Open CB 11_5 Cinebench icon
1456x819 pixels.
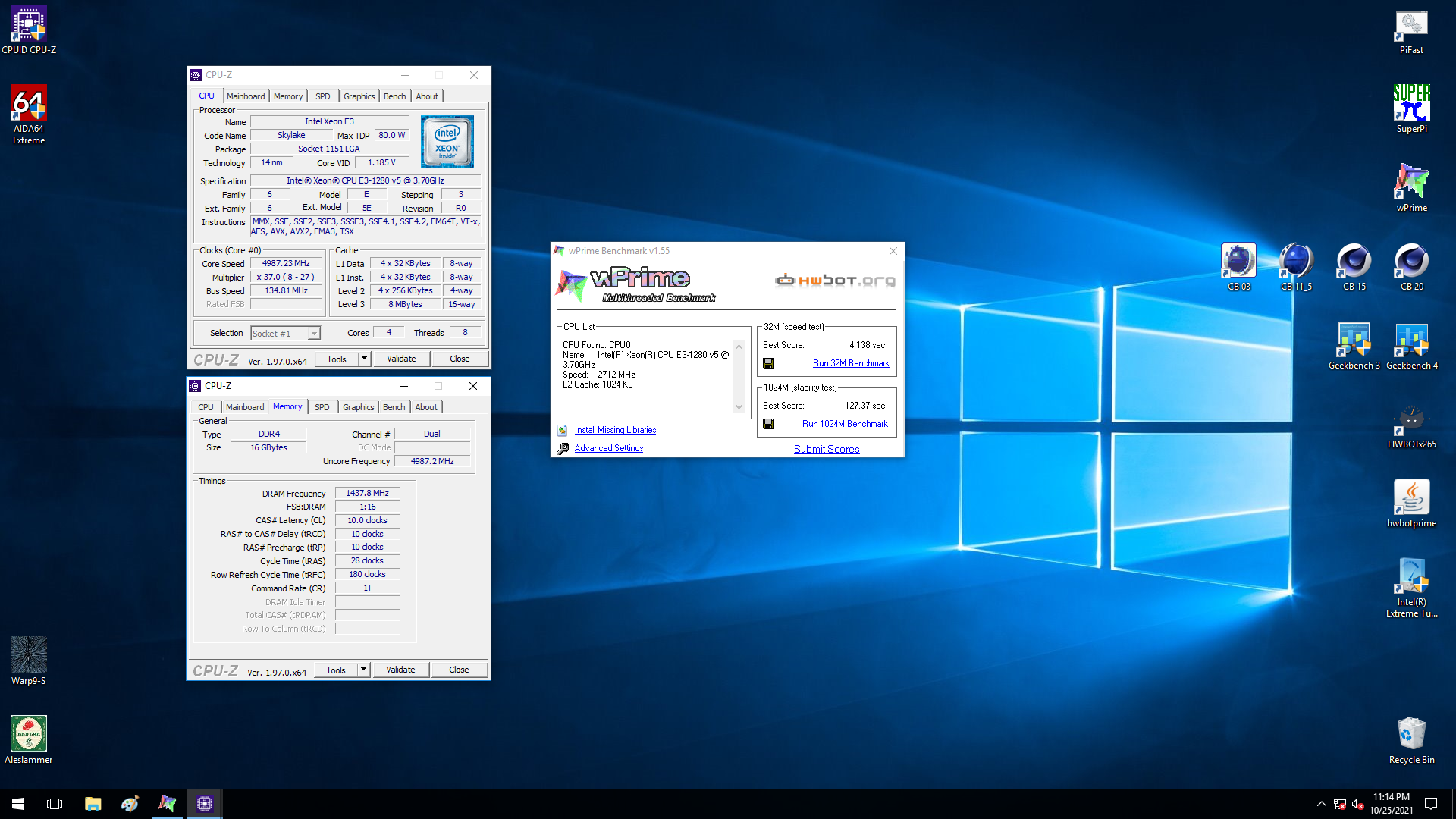pos(1296,267)
